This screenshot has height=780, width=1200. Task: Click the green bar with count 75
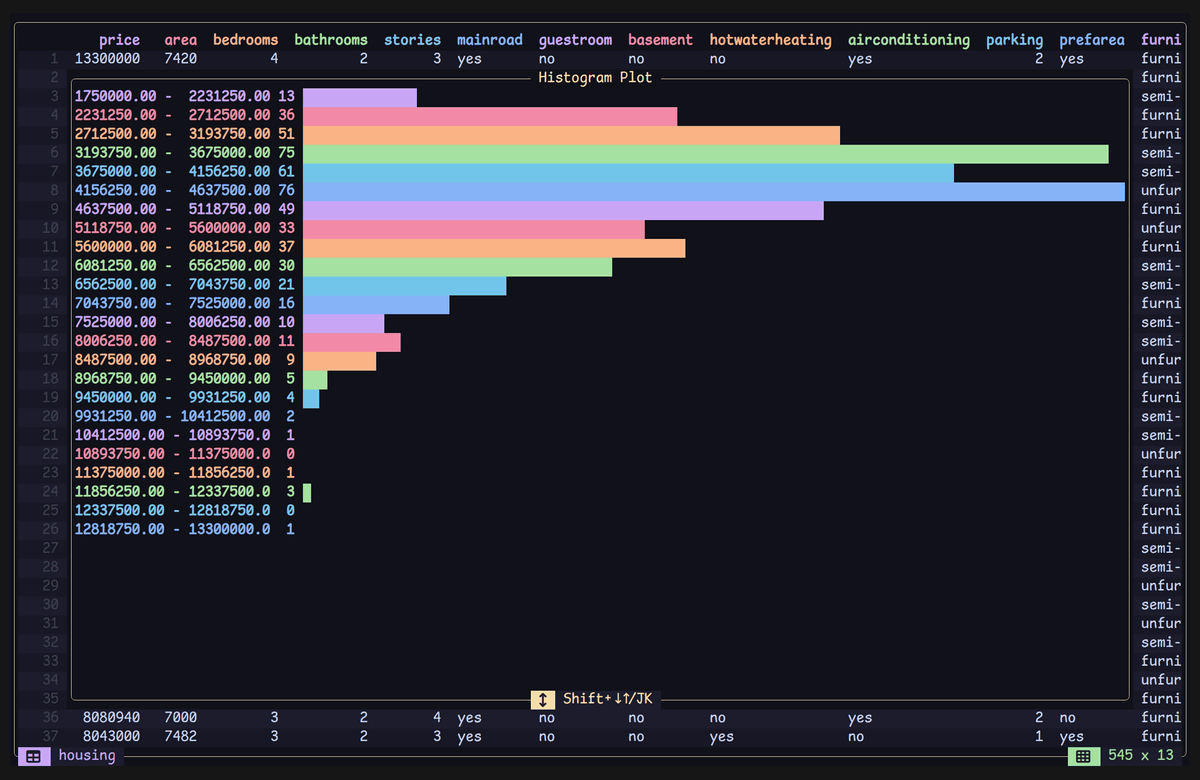pyautogui.click(x=706, y=154)
